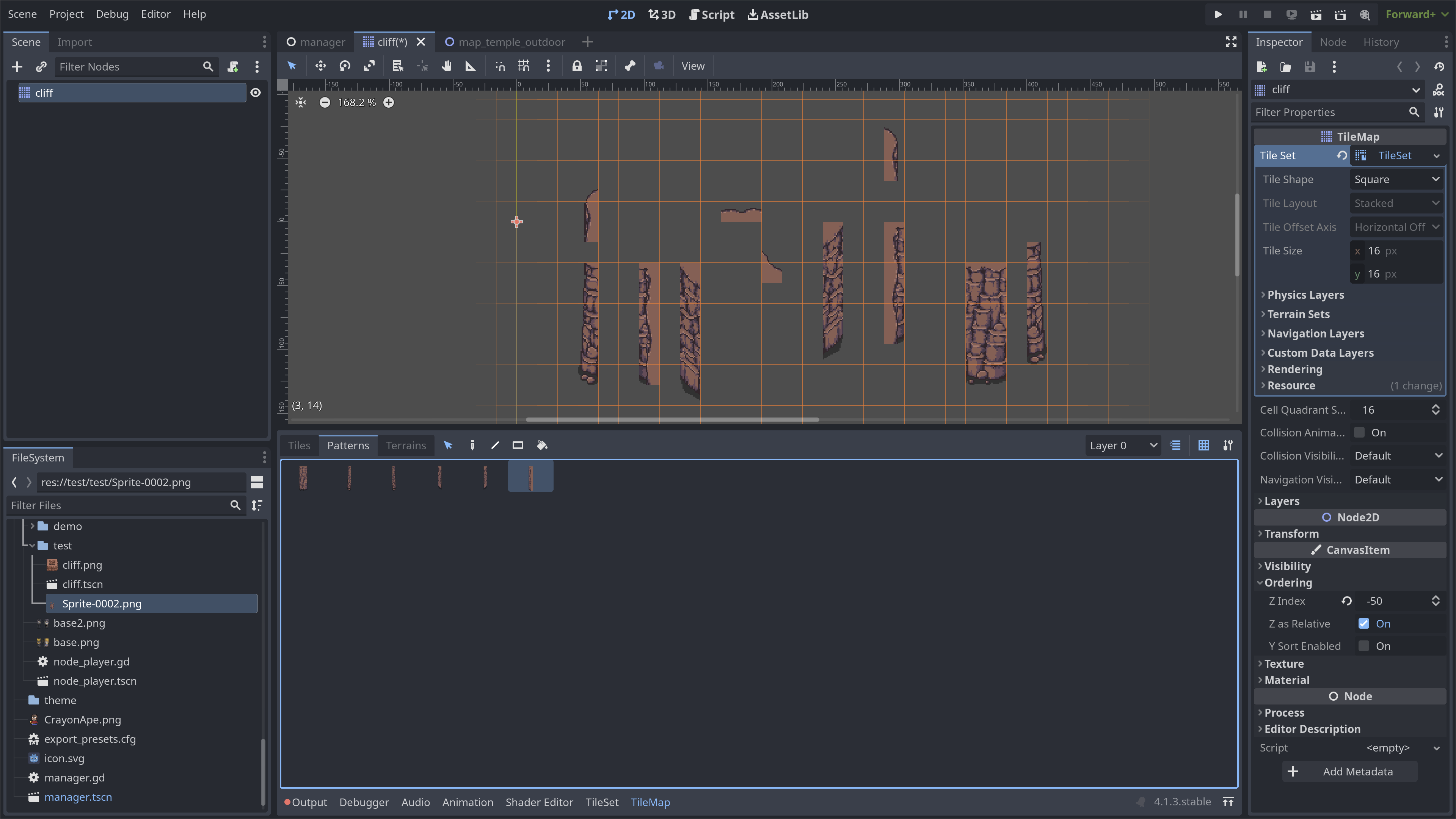Viewport: 1456px width, 819px height.
Task: Select the Line tool for tile painting
Action: coord(494,446)
